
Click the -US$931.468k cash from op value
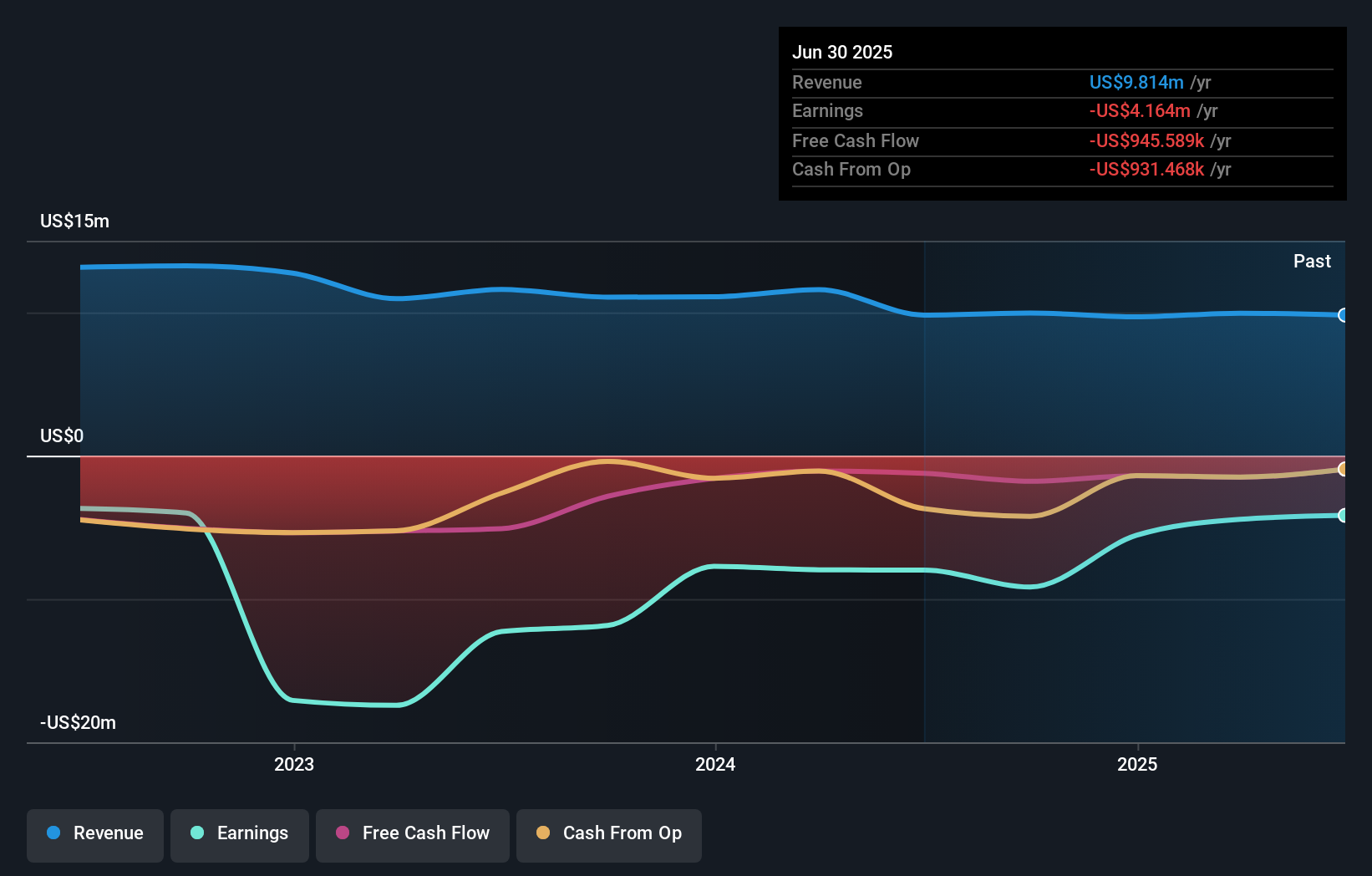click(1146, 169)
